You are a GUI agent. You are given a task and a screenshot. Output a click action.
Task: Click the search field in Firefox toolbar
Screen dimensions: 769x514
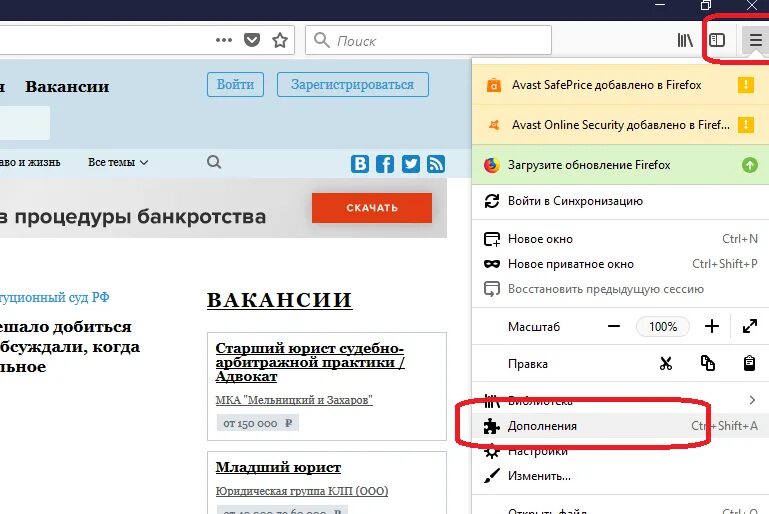(428, 40)
